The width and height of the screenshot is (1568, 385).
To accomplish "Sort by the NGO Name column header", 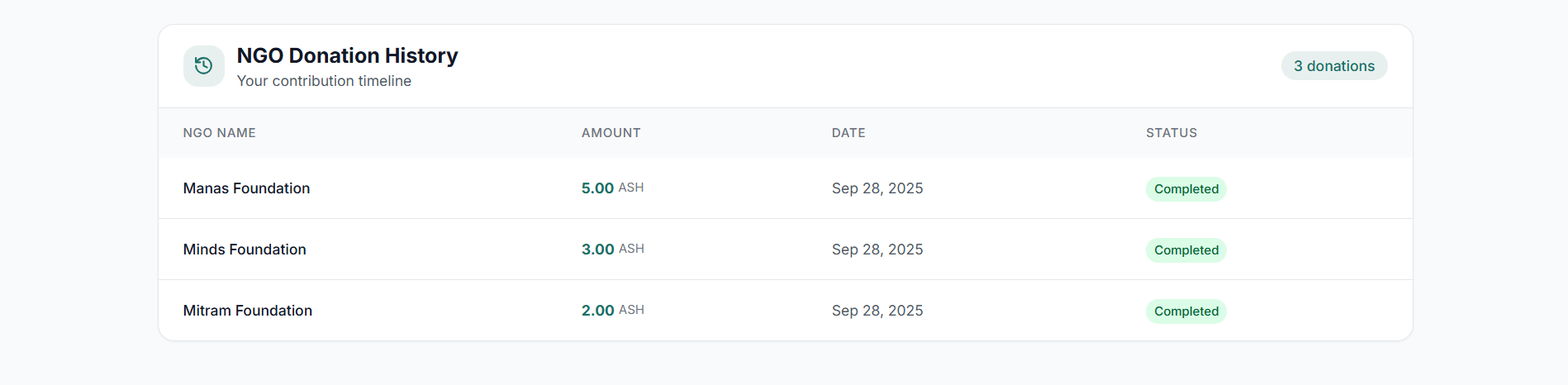I will [x=219, y=133].
